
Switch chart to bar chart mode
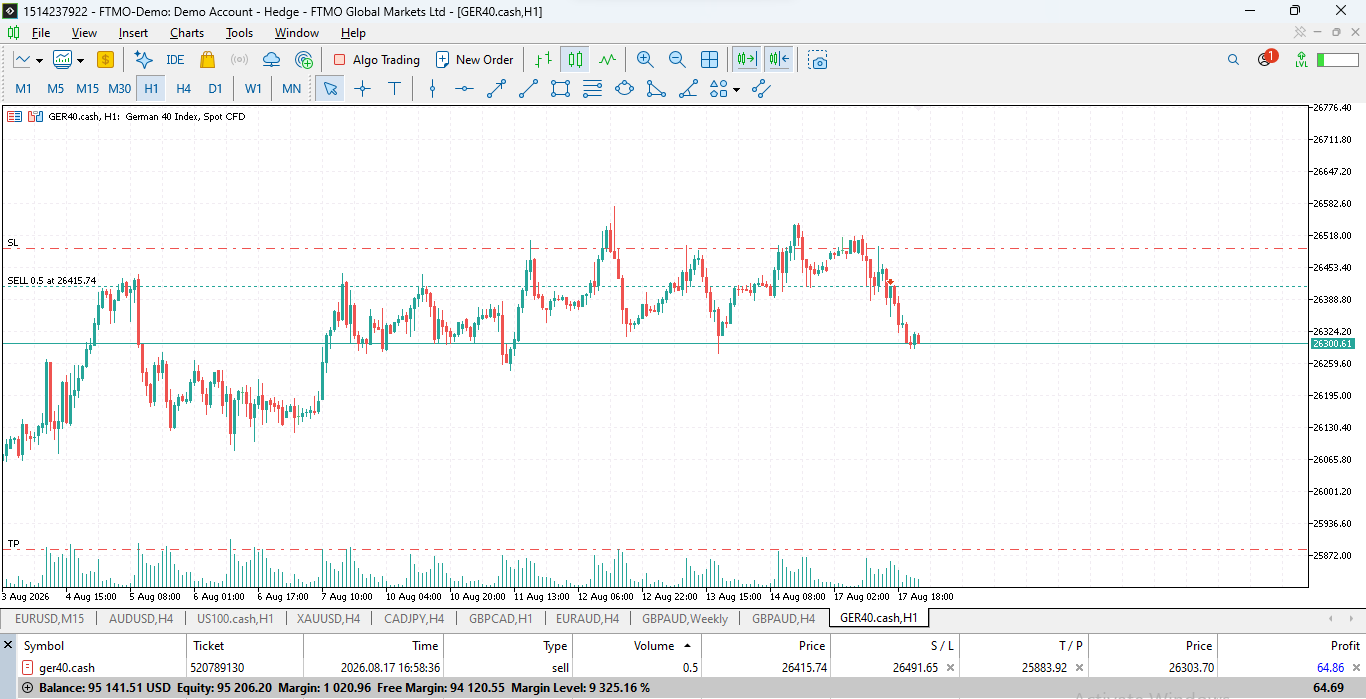coord(543,60)
